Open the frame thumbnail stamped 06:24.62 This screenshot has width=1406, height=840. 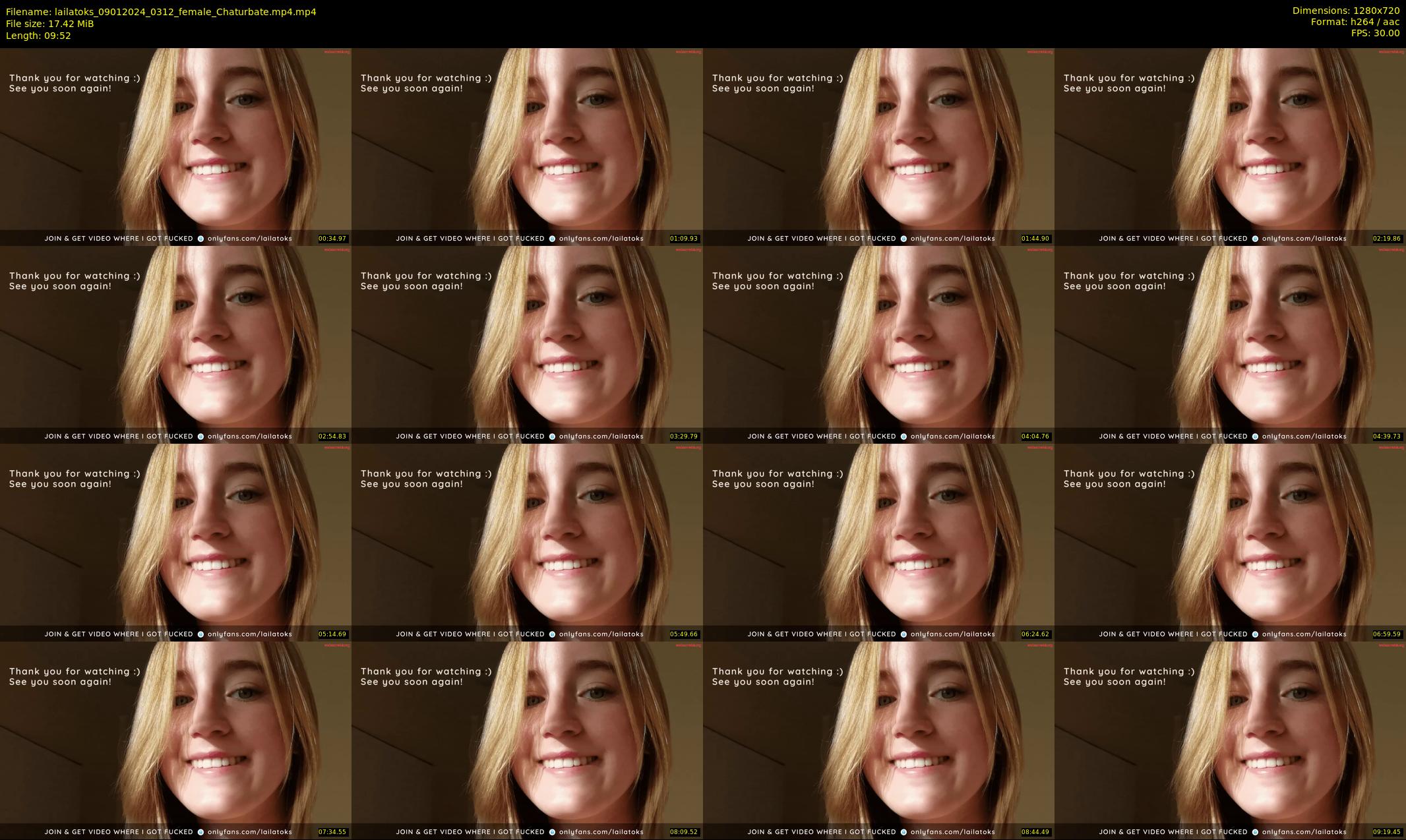tap(878, 542)
